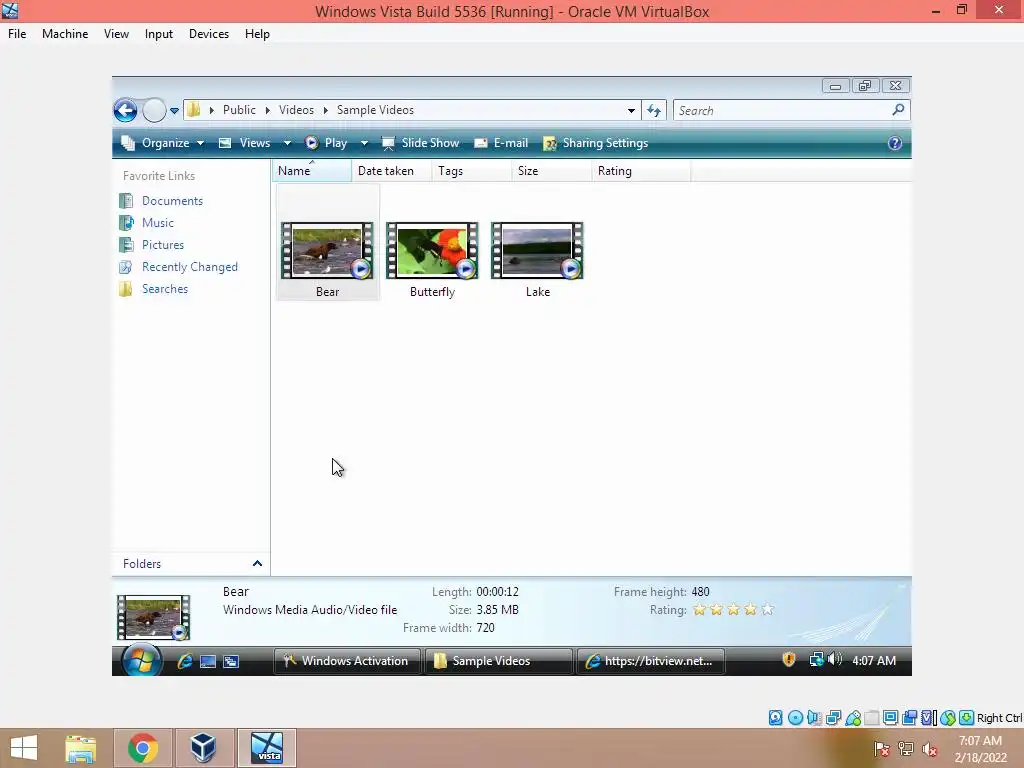Screen dimensions: 1024x768
Task: Select Sample Videos in the address bar
Action: tap(375, 110)
